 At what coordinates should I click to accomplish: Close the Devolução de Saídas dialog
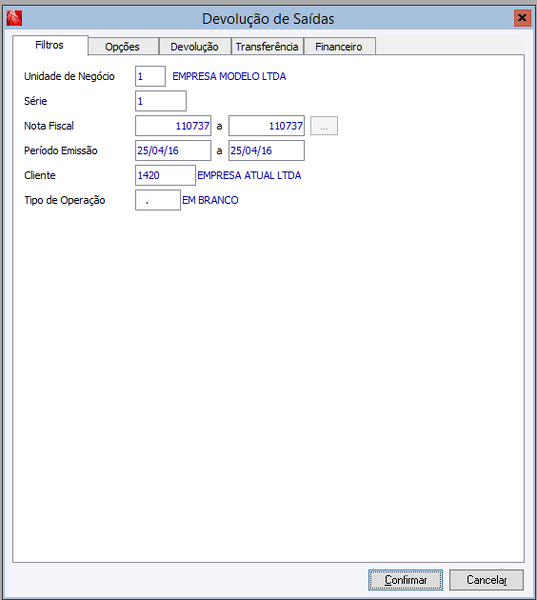point(522,18)
